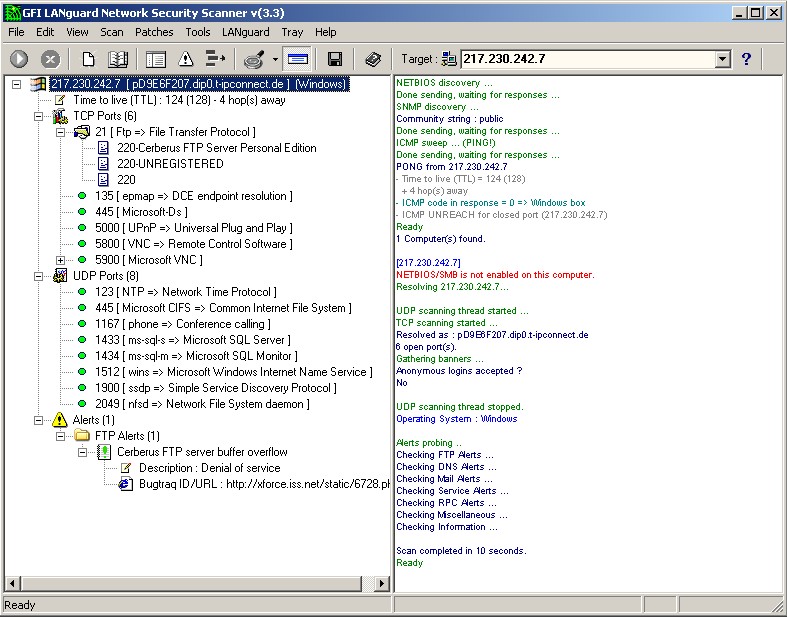787x617 pixels.
Task: Click the notepad icon beside Time to live
Action: tap(60, 100)
